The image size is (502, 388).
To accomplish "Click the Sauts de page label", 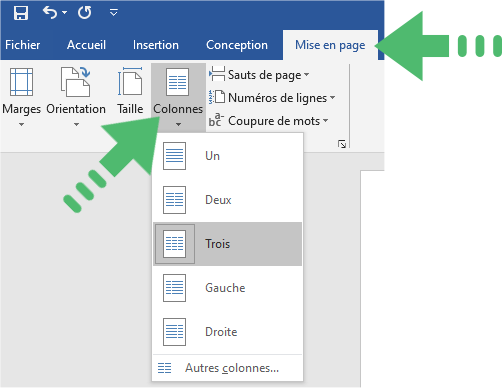I will (264, 75).
